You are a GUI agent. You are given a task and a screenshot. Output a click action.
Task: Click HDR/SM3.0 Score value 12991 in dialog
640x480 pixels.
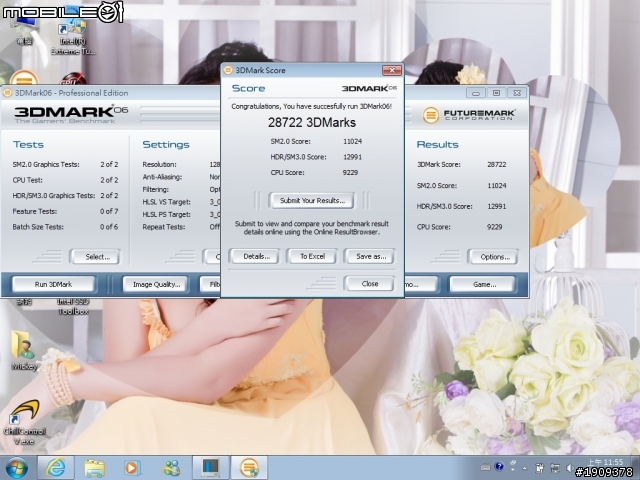click(x=352, y=157)
